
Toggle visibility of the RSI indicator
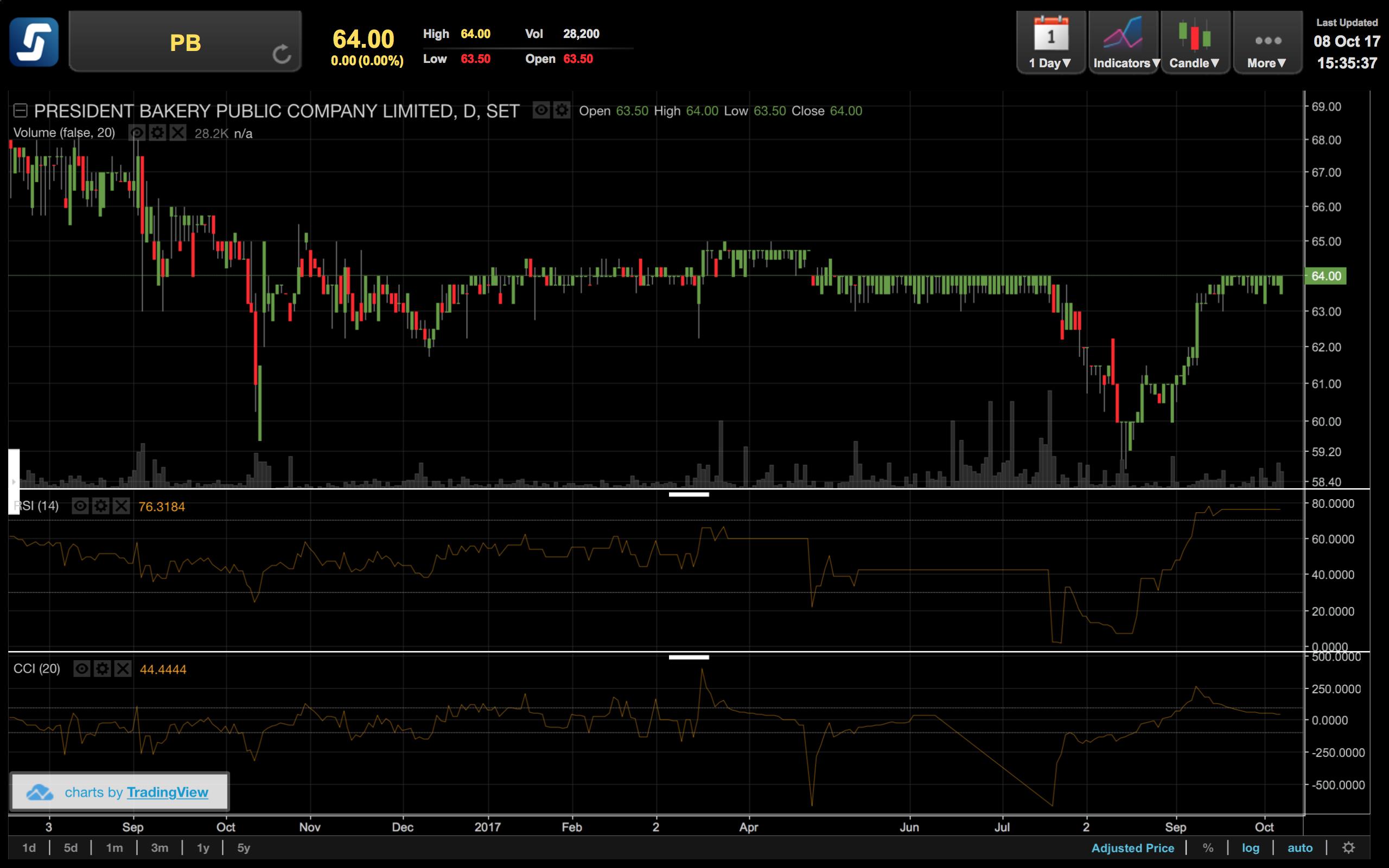point(80,506)
